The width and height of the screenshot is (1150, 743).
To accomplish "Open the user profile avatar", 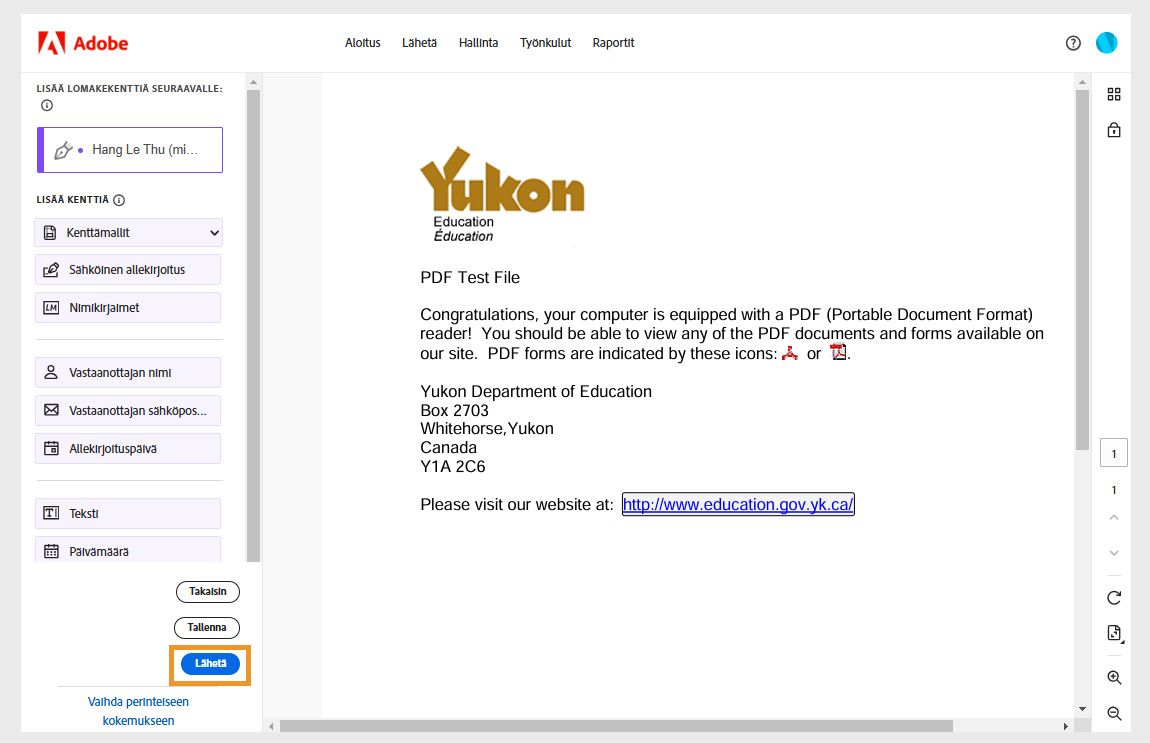I will click(x=1106, y=43).
